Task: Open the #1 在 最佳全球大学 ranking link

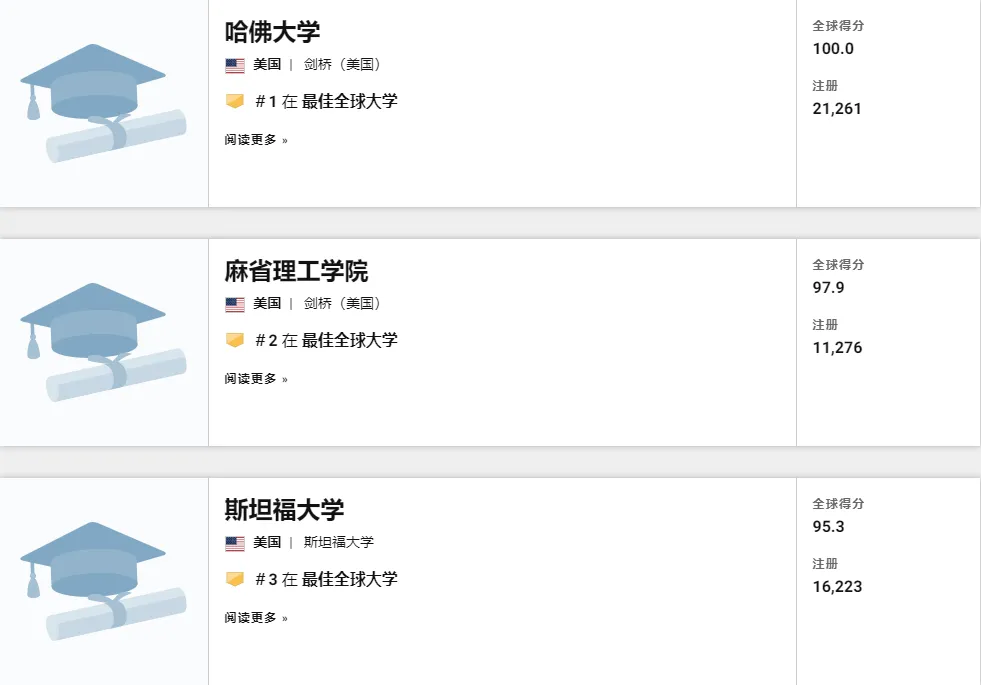Action: click(326, 101)
